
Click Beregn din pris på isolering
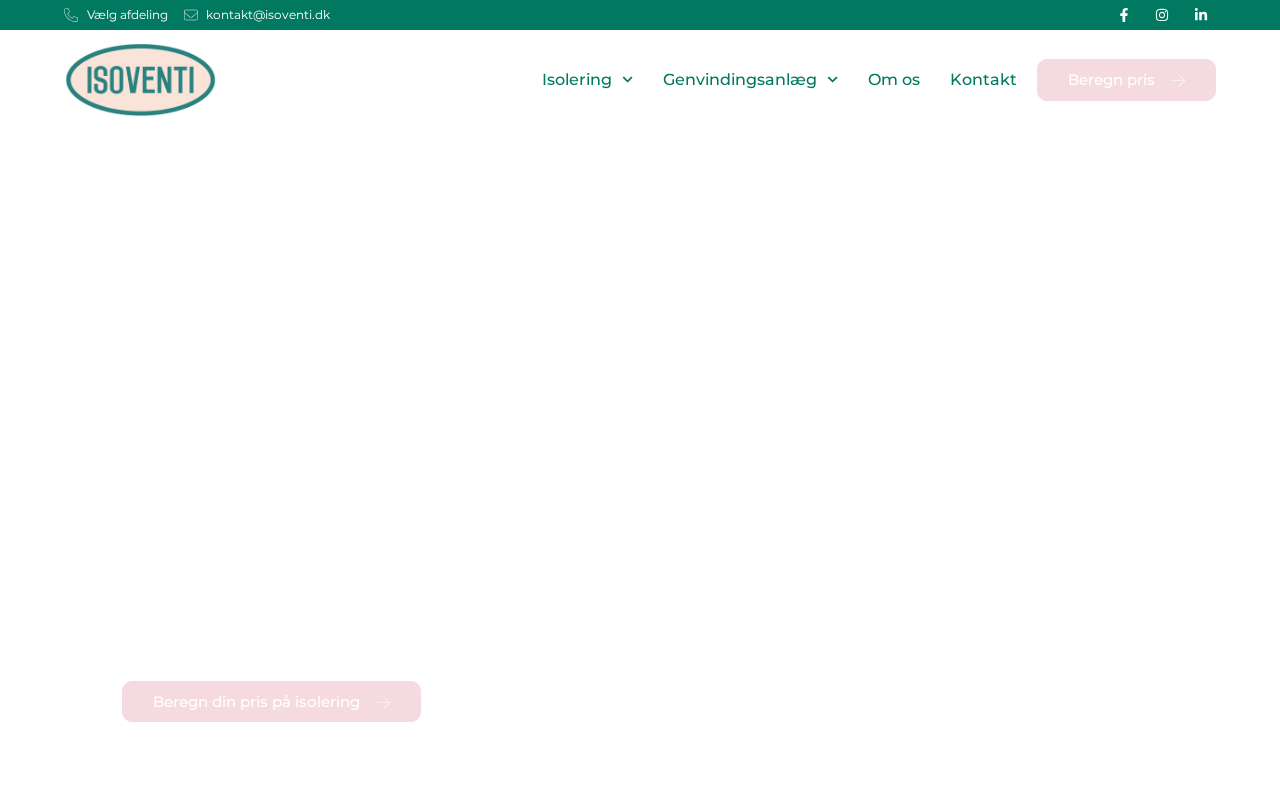pyautogui.click(x=256, y=702)
